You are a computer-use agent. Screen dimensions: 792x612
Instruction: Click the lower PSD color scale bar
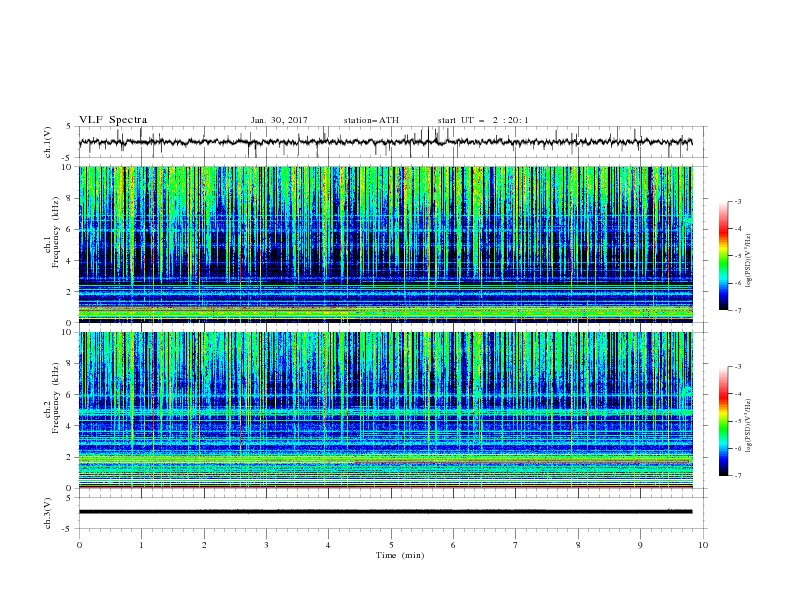(724, 421)
